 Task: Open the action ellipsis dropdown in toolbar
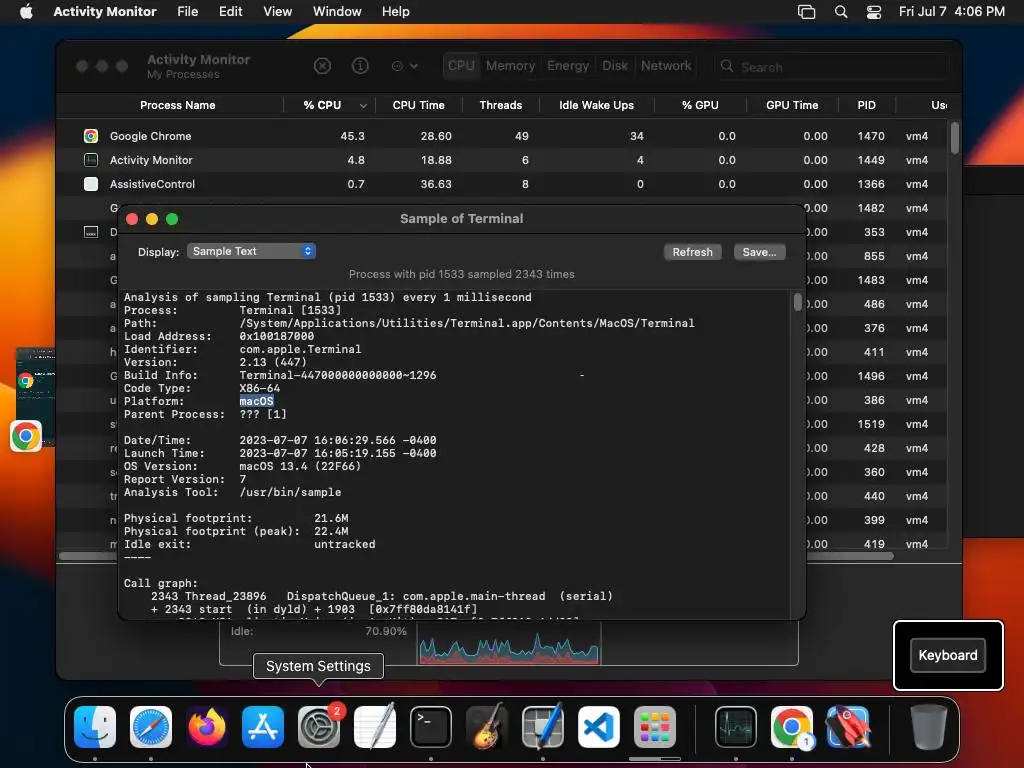[x=404, y=66]
